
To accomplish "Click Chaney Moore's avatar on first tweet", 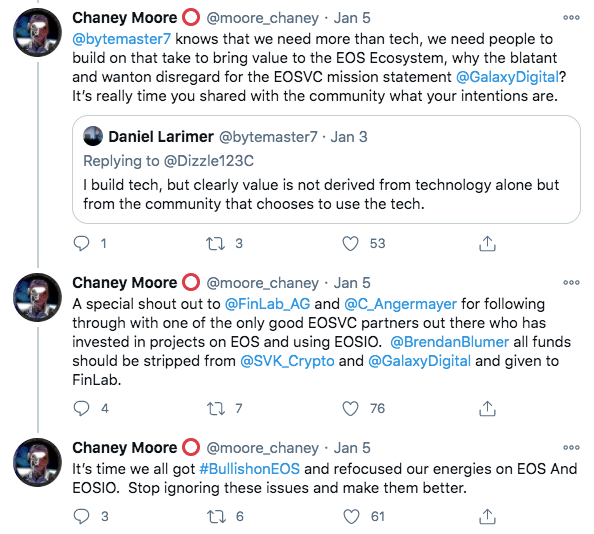I will tap(37, 32).
